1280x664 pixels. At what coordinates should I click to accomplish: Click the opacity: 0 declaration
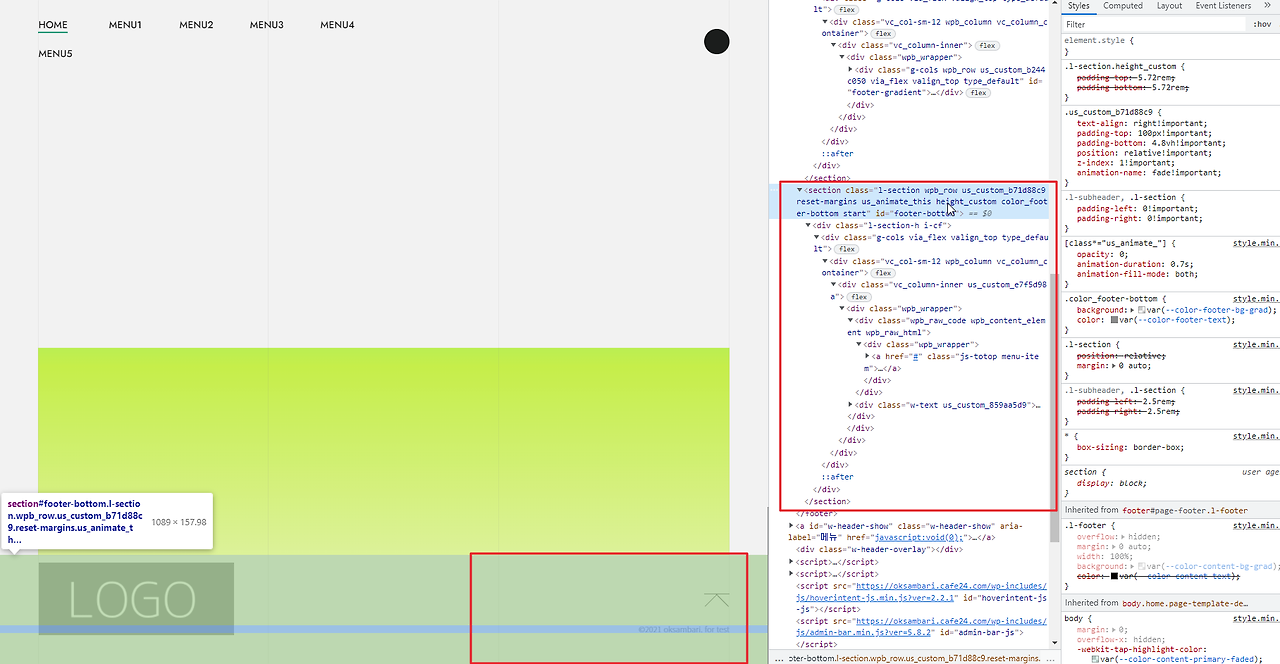pyautogui.click(x=1100, y=254)
